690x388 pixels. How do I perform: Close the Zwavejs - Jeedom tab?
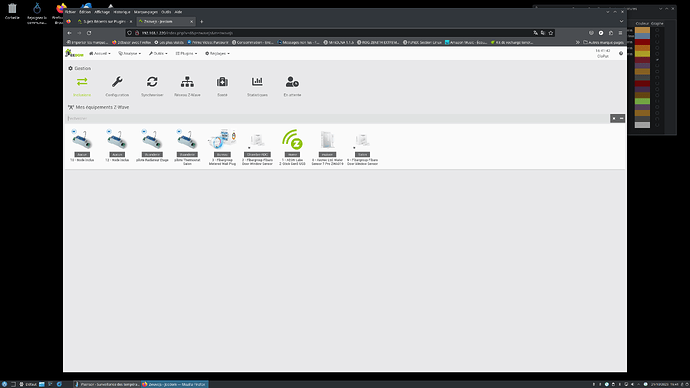click(191, 22)
